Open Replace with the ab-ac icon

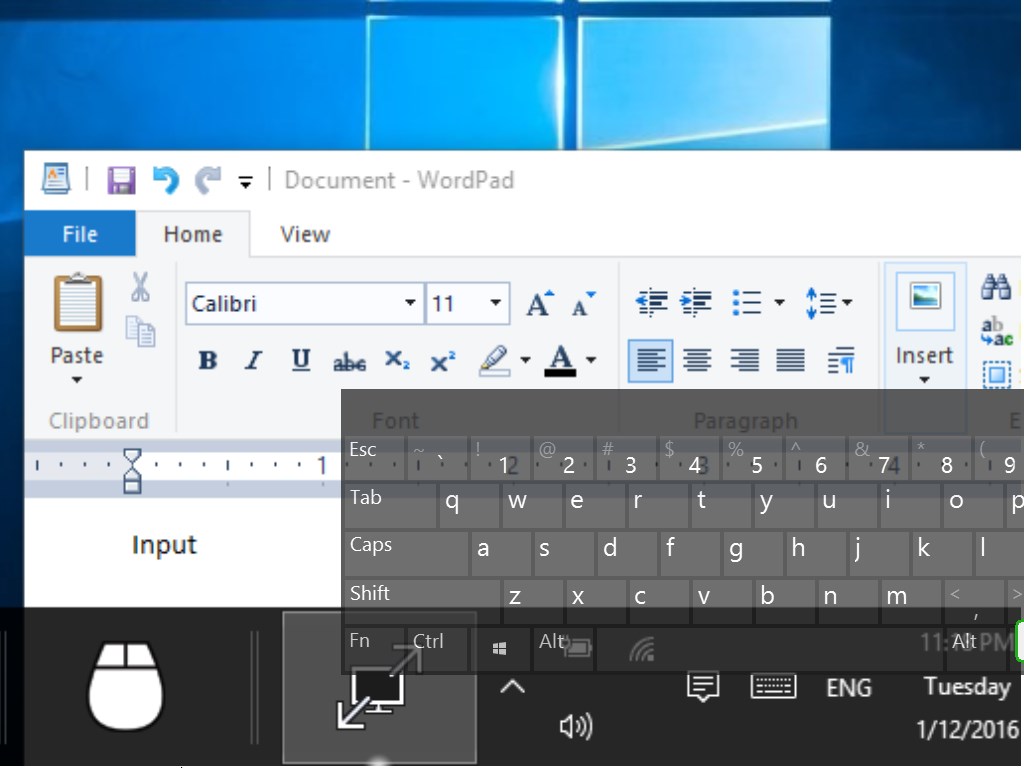(996, 331)
